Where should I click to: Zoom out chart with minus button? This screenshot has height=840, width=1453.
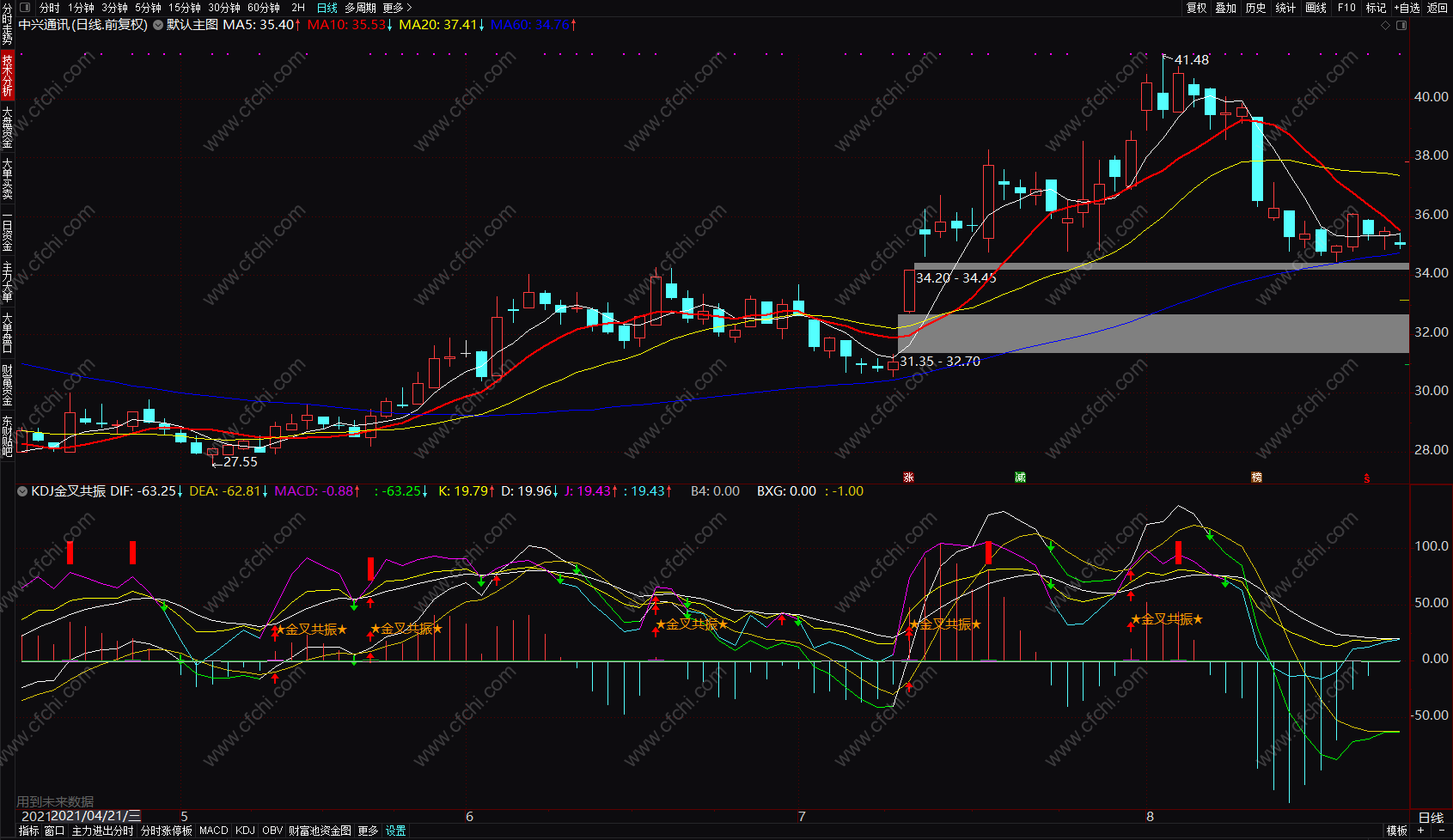(x=1441, y=831)
